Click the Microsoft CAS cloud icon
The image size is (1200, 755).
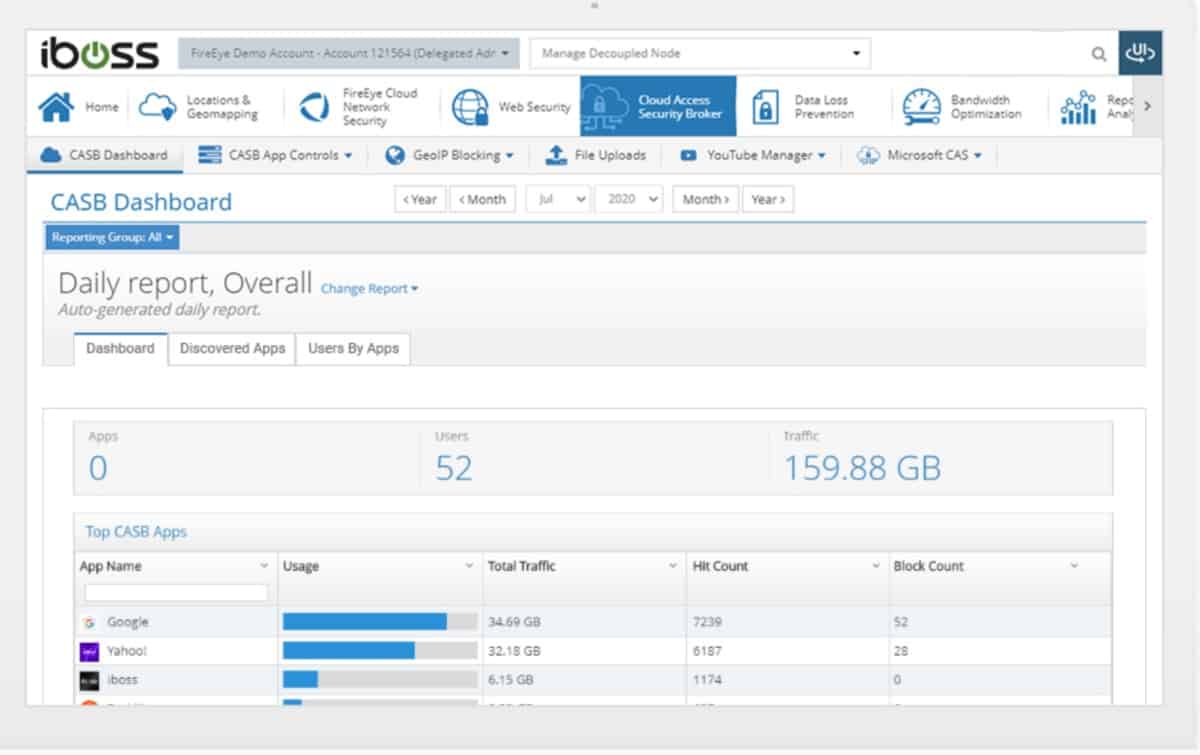click(x=868, y=156)
